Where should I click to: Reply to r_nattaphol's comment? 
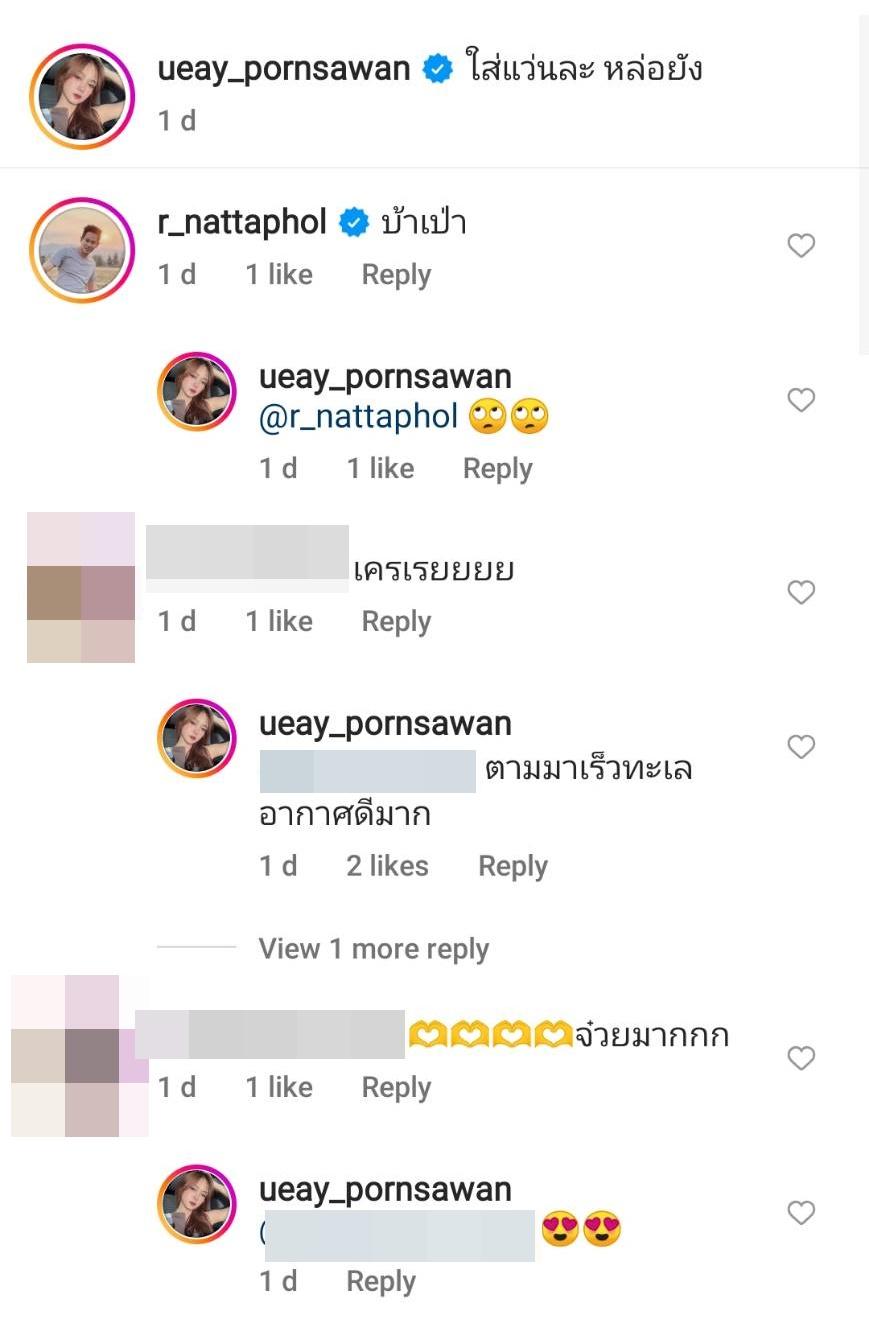coord(396,275)
